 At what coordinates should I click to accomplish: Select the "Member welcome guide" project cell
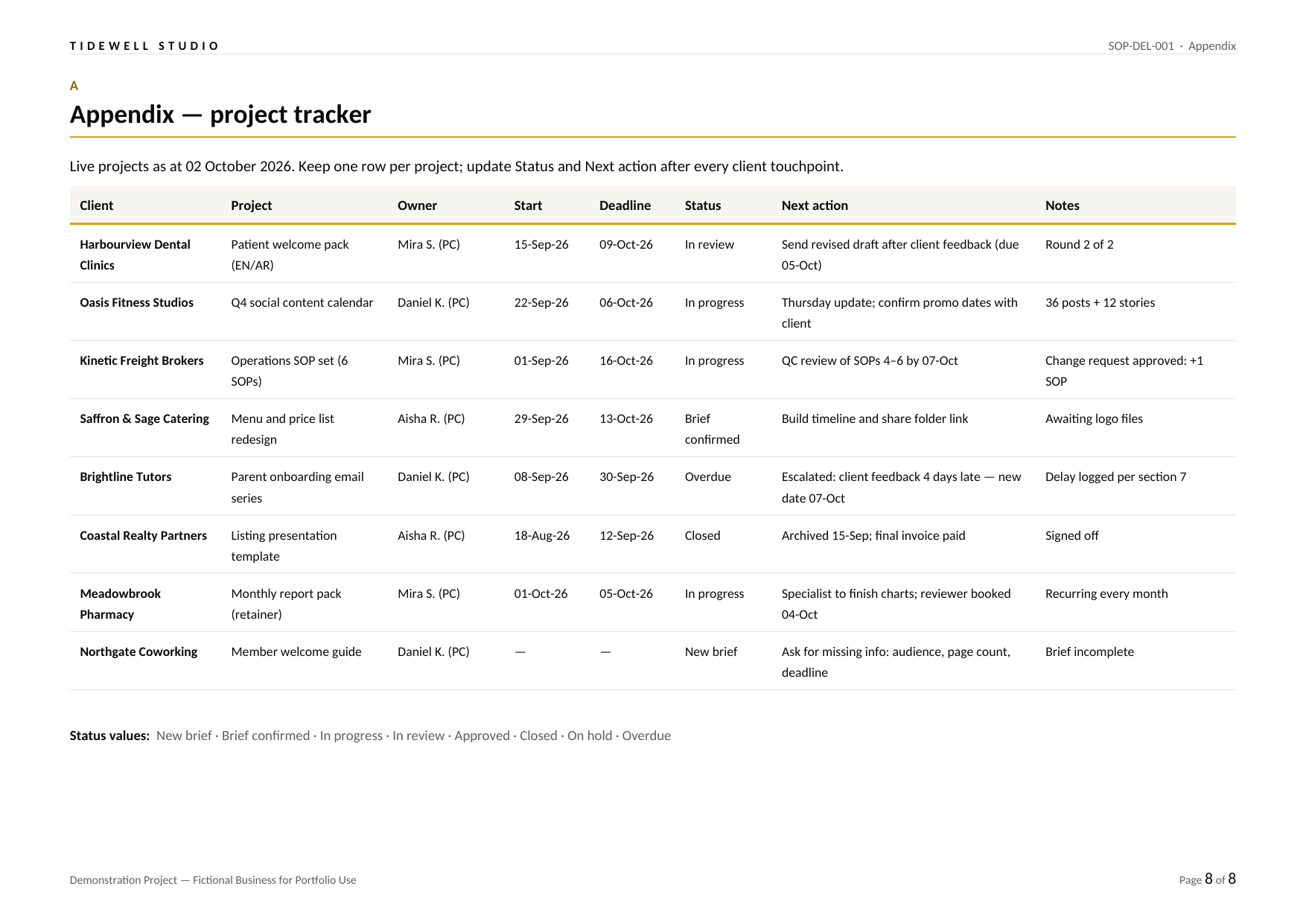pos(296,651)
